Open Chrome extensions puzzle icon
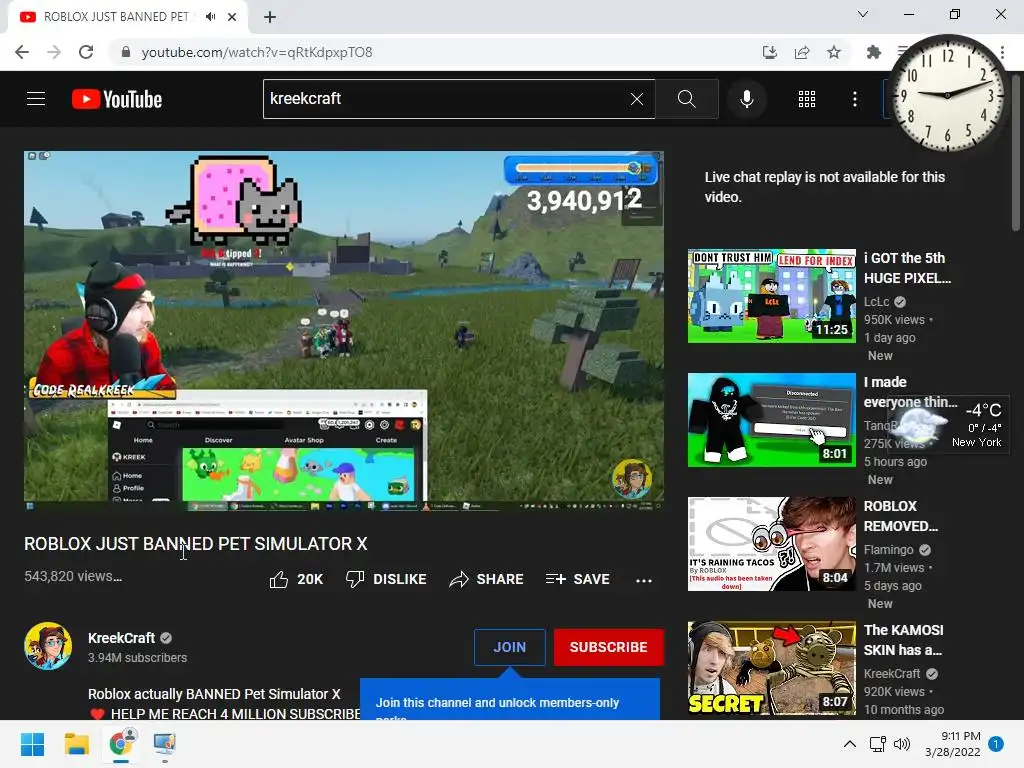The width and height of the screenshot is (1024, 768). point(873,52)
